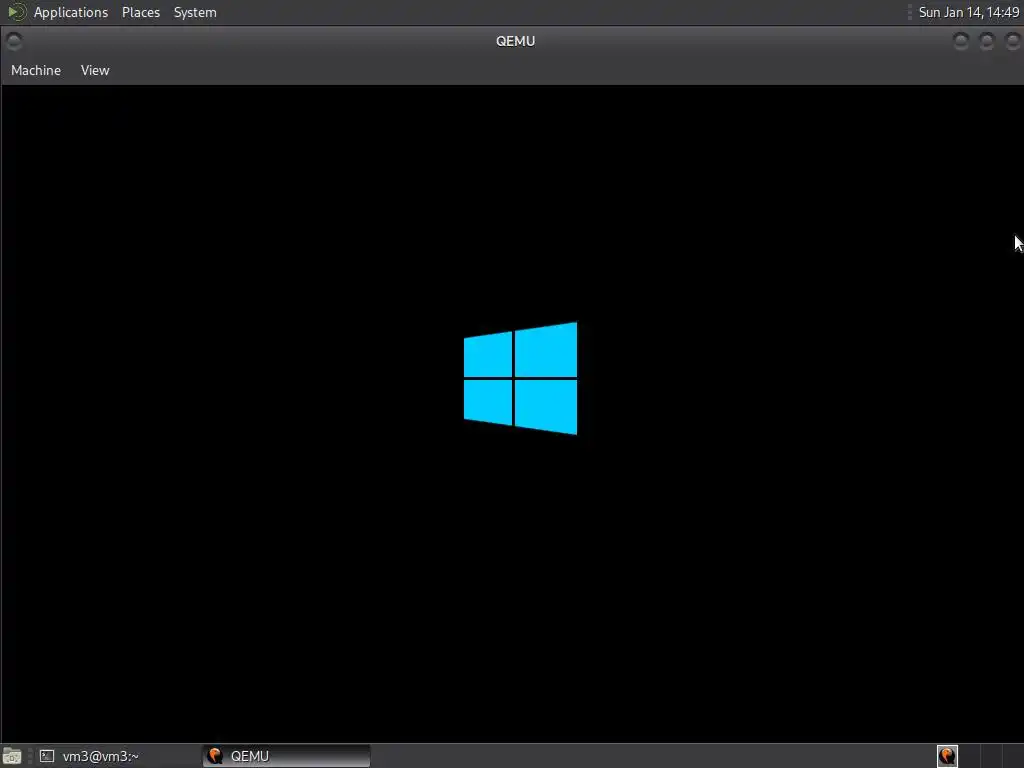Image resolution: width=1024 pixels, height=768 pixels.
Task: Click the show desktop icon in bottom panel
Action: 12,756
